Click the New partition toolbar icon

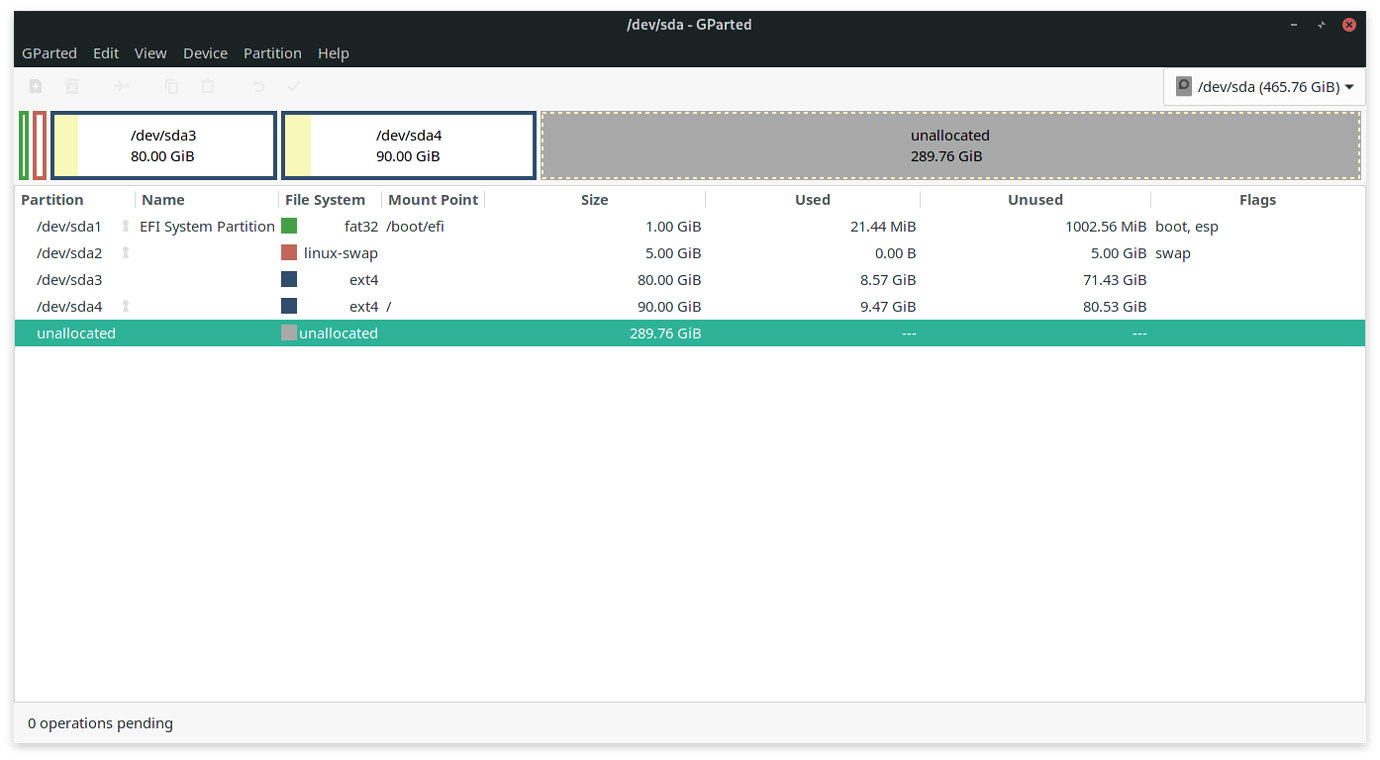pyautogui.click(x=36, y=87)
